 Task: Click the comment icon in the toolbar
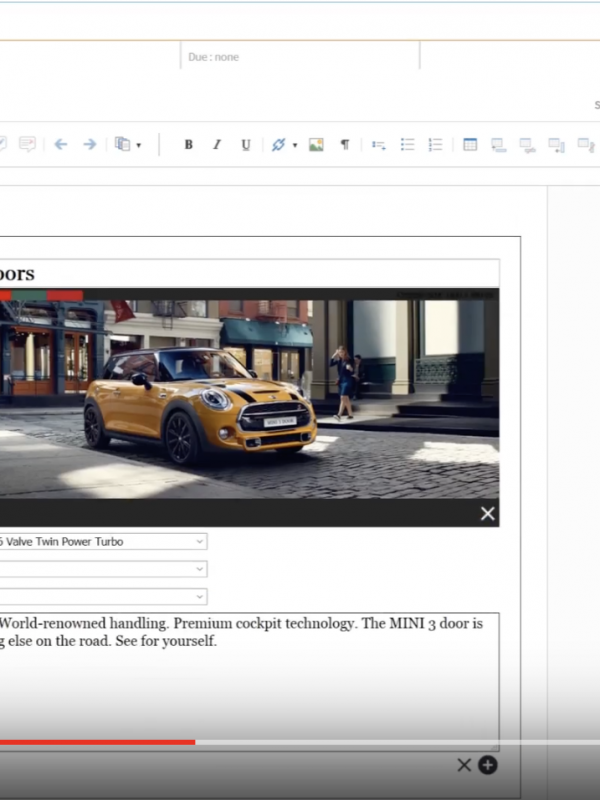(27, 144)
